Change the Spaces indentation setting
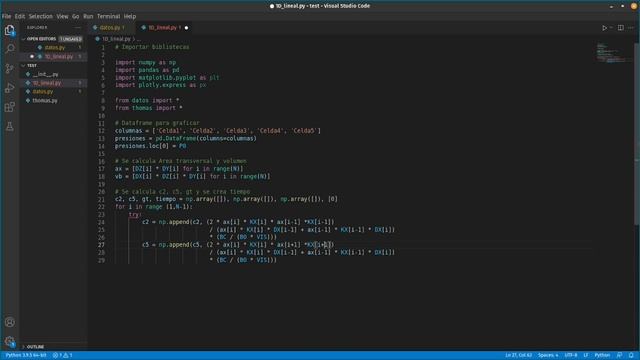Viewport: 640px width, 360px height. tap(548, 355)
